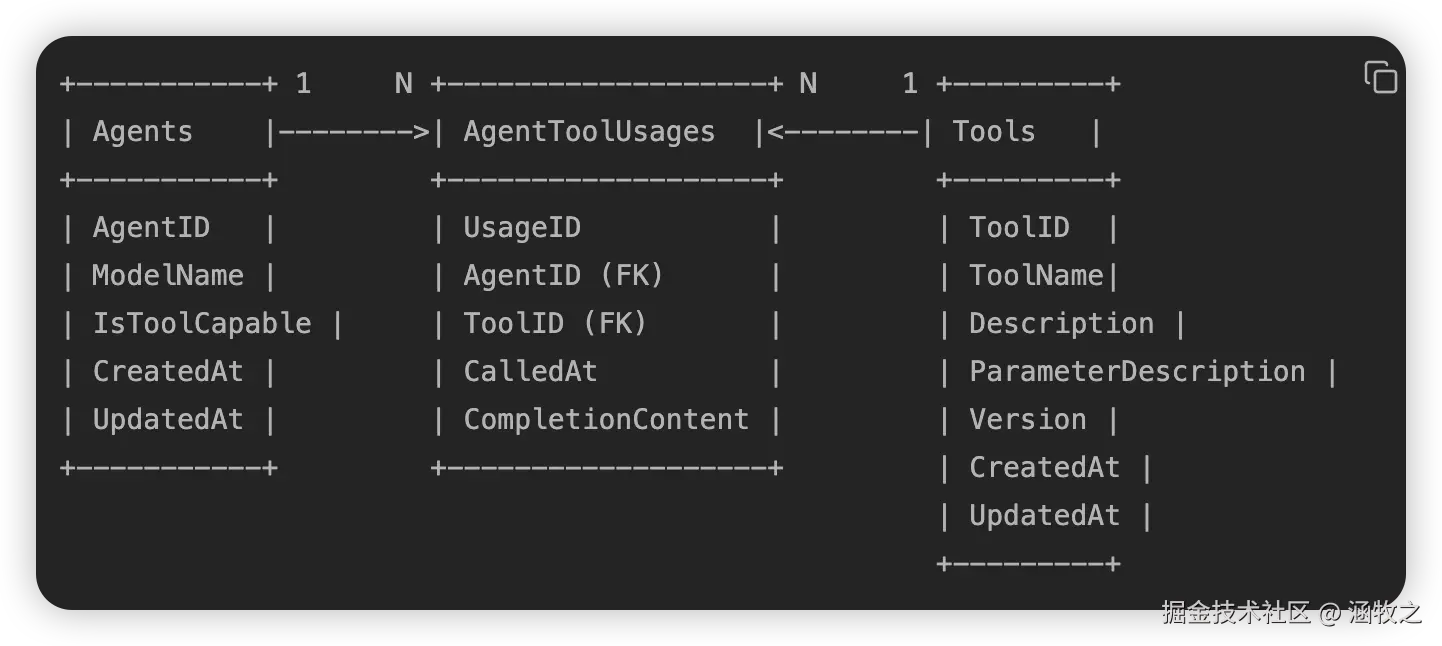Image resolution: width=1442 pixels, height=646 pixels.
Task: Click CreatedAt in the Agents table
Action: [168, 372]
